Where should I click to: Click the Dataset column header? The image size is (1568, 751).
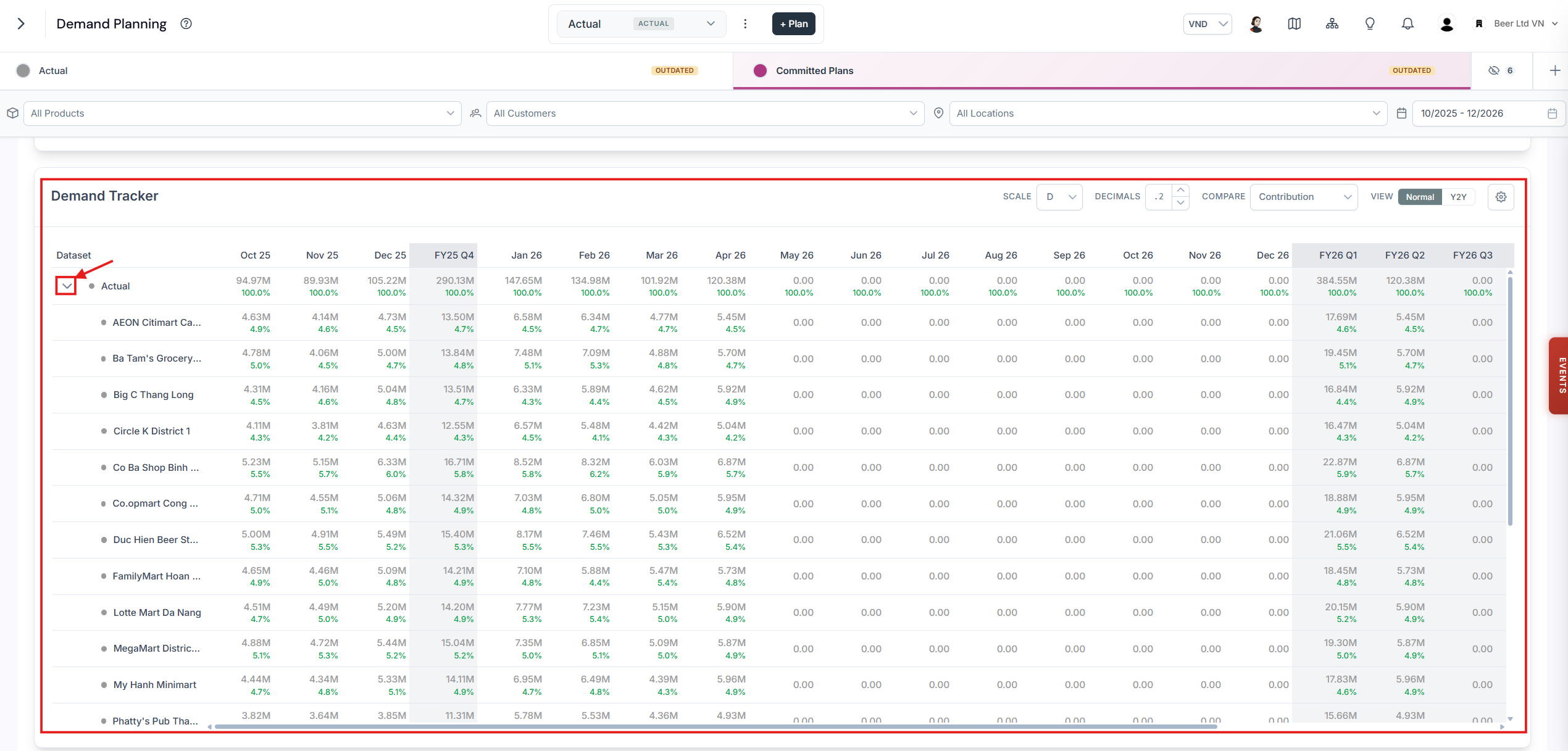[73, 255]
